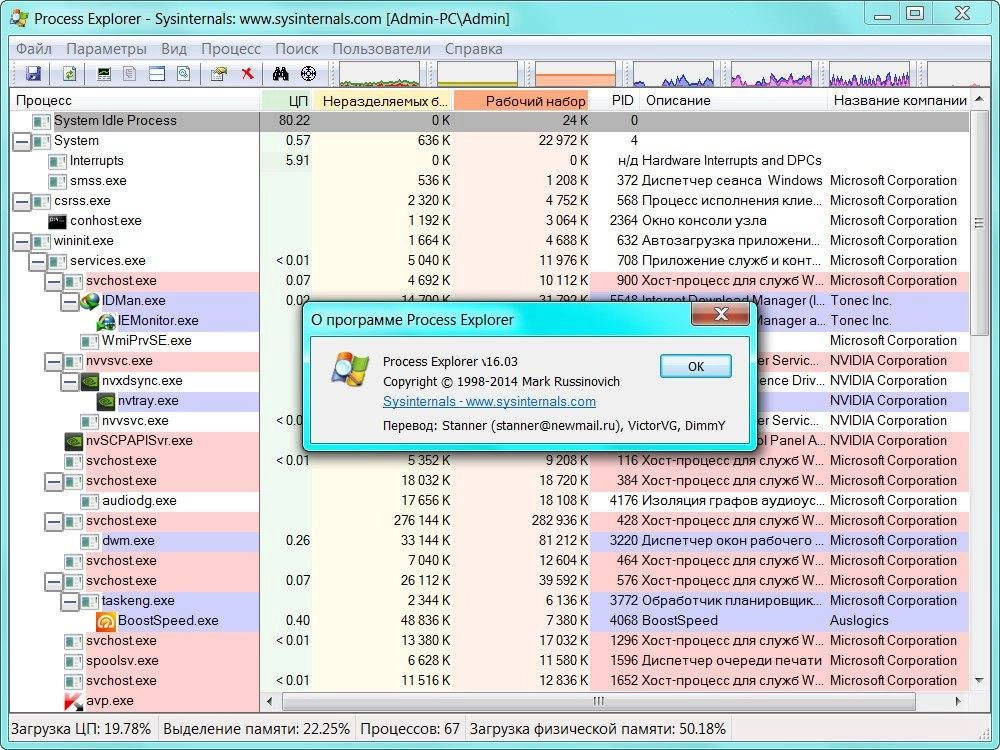Screen dimensions: 1000x750
Task: Open the Пользователи menu
Action: point(381,49)
